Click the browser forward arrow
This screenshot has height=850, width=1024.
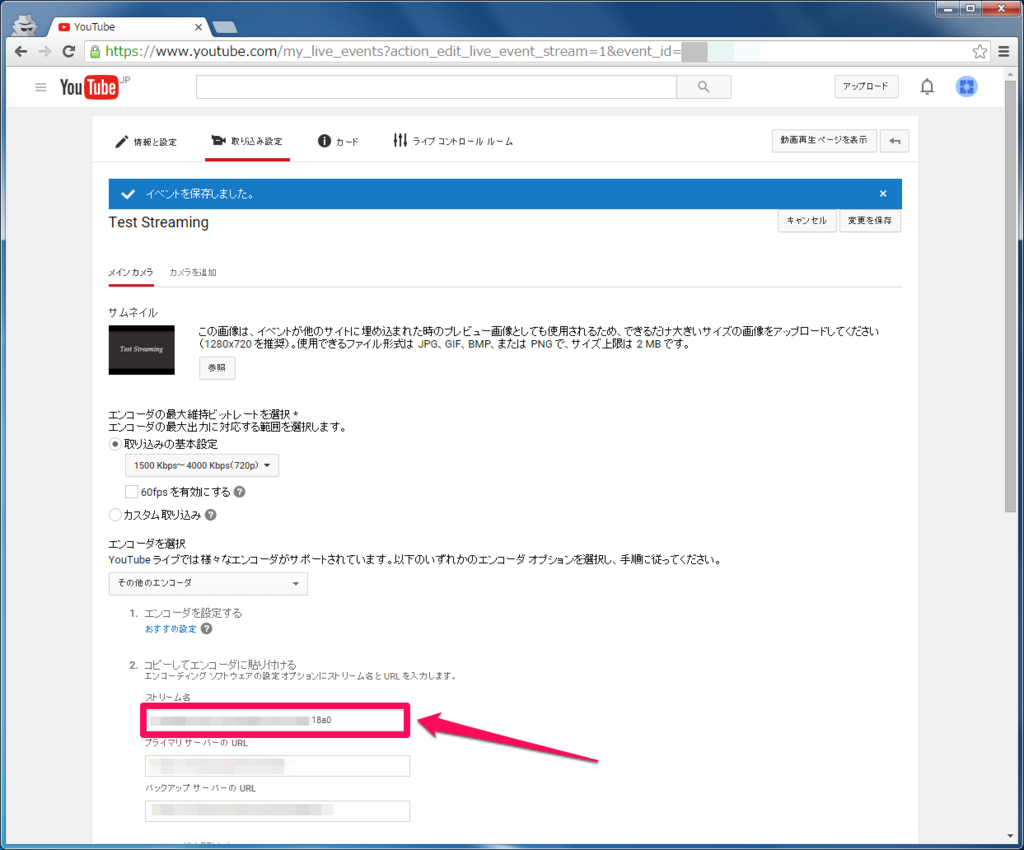click(x=44, y=51)
